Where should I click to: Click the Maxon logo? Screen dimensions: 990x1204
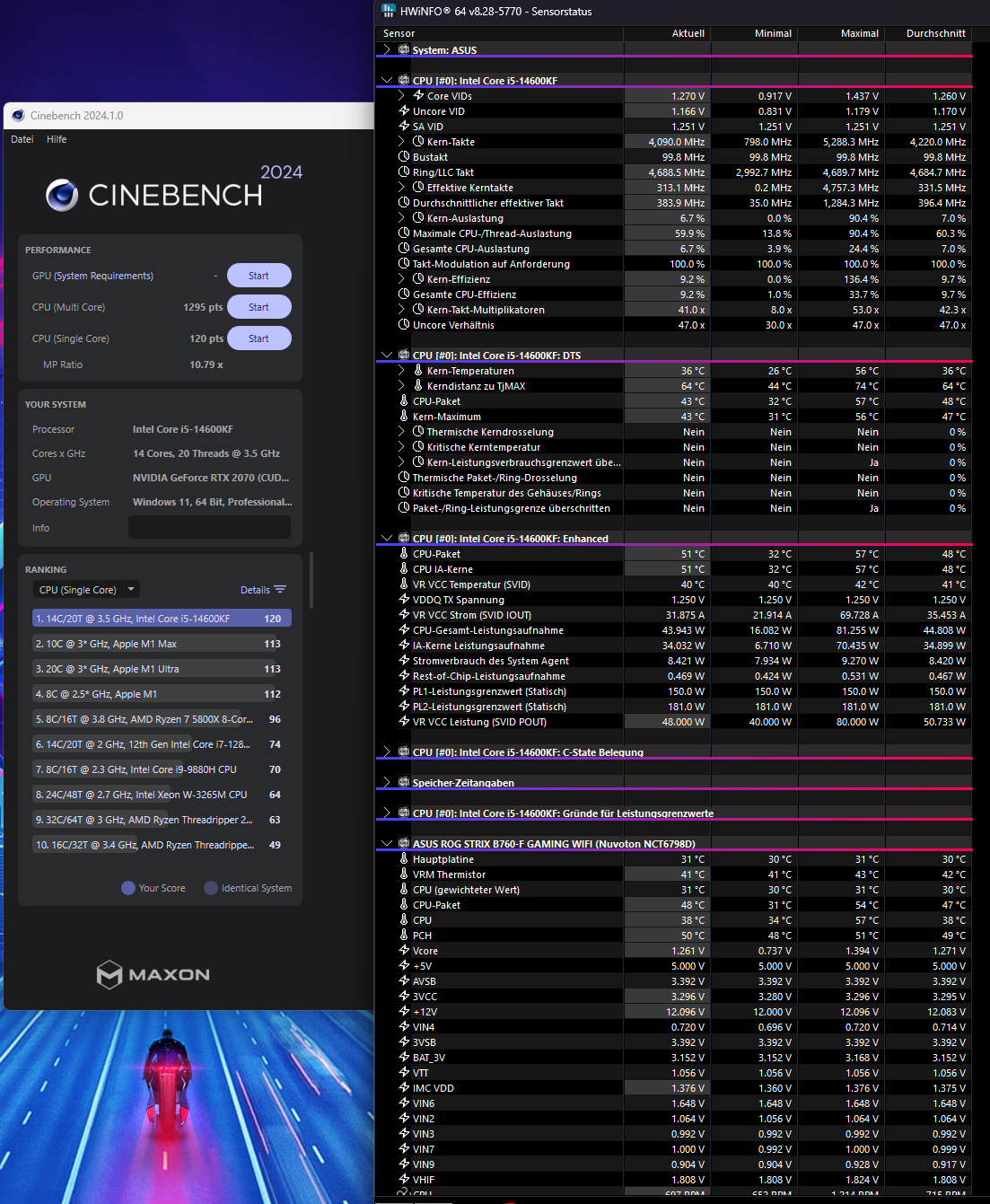[153, 974]
